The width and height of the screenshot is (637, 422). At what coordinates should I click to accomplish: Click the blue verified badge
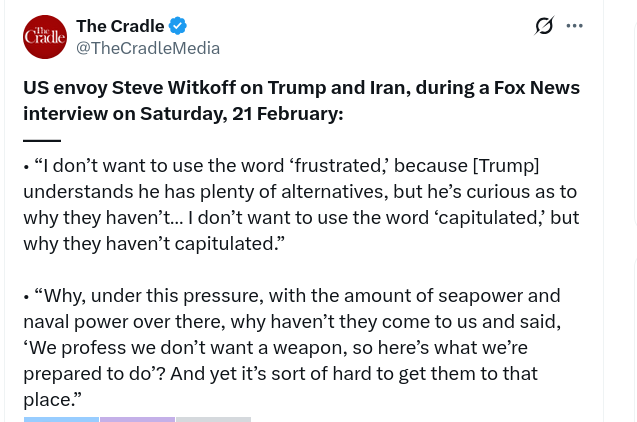click(x=177, y=26)
